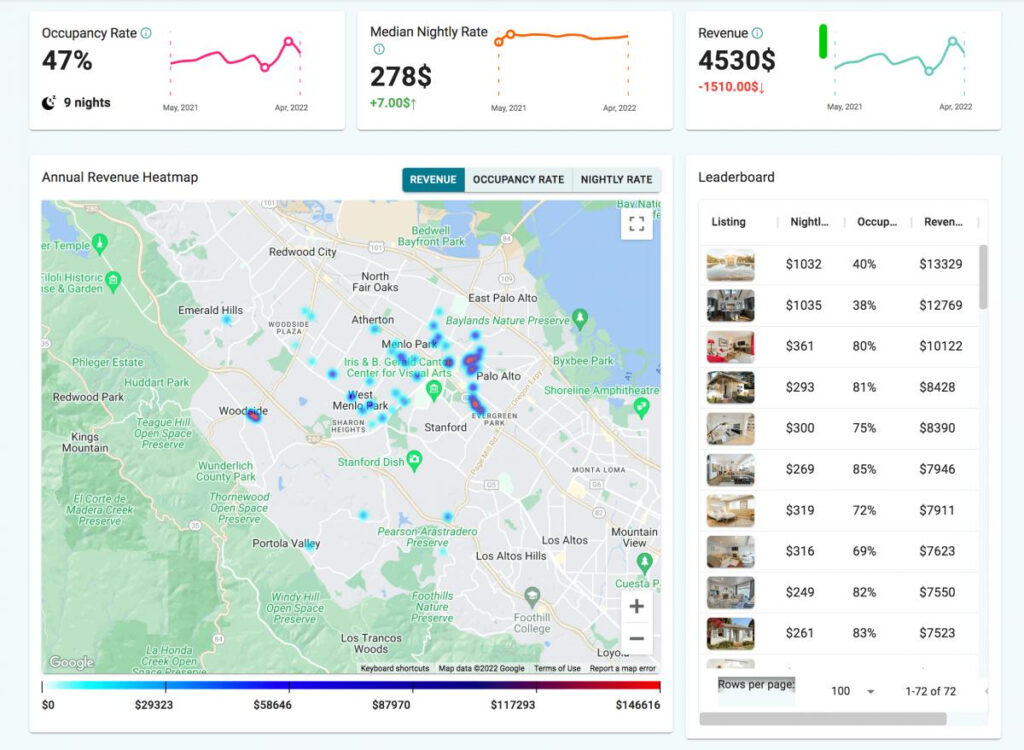Sort leaderboard by Occupancy column
The image size is (1024, 750).
point(877,222)
